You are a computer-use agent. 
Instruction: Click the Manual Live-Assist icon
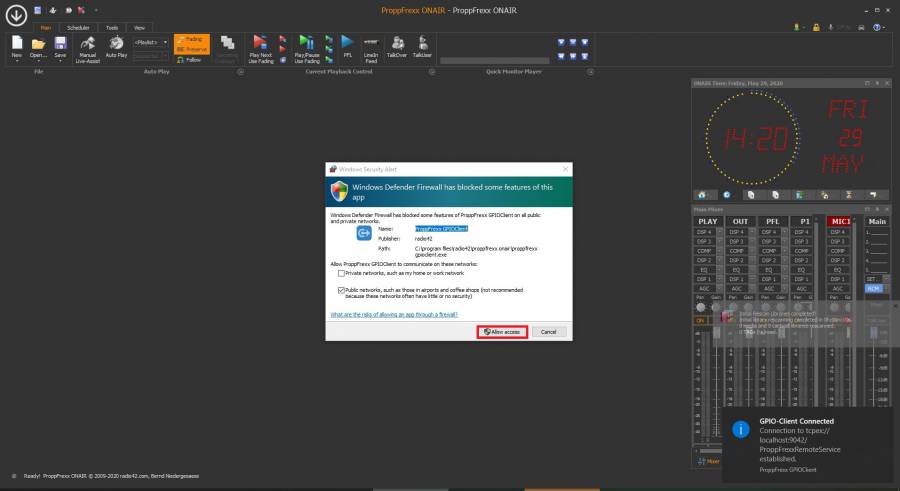[x=88, y=47]
